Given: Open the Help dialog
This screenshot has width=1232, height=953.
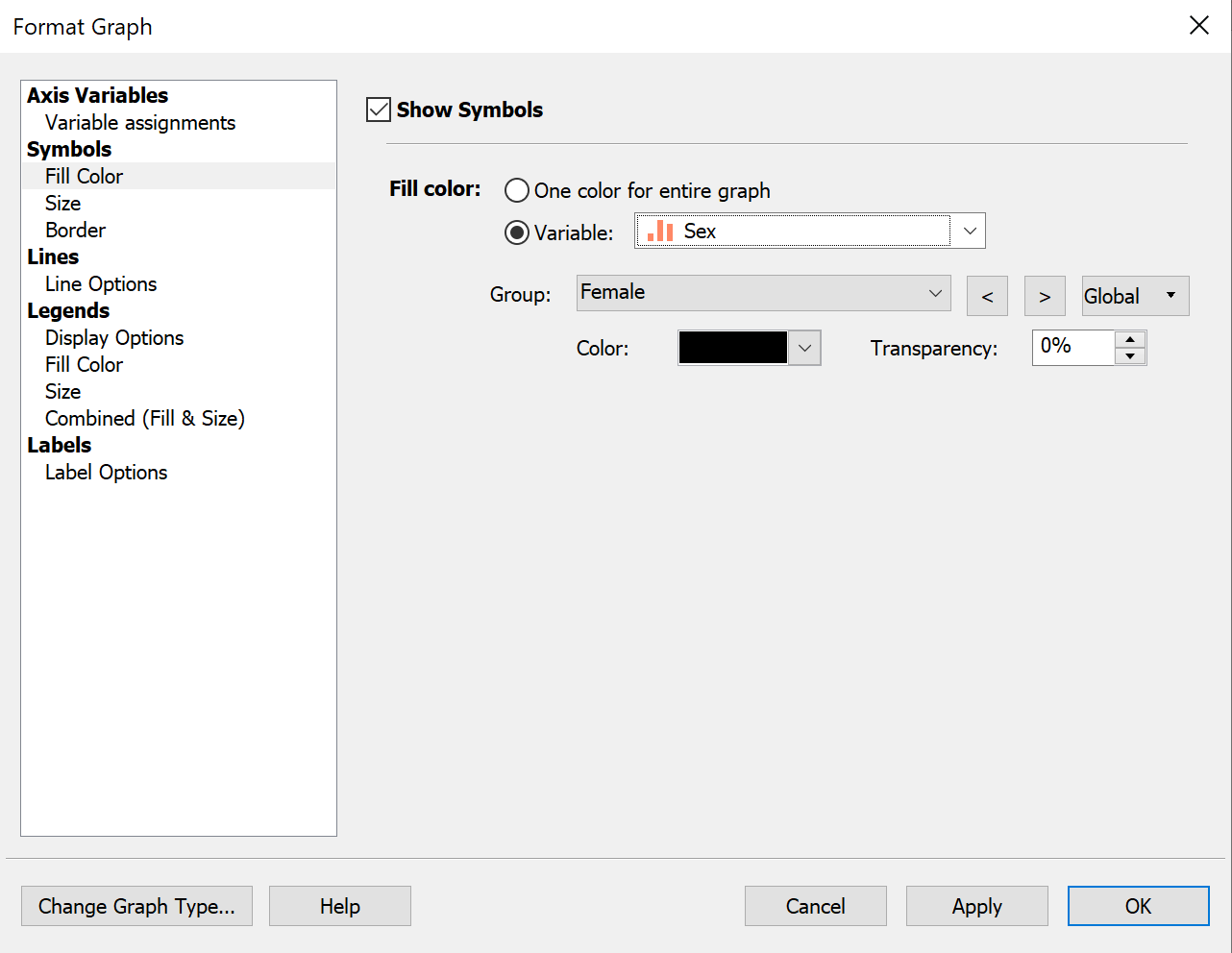Looking at the screenshot, I should click(339, 906).
